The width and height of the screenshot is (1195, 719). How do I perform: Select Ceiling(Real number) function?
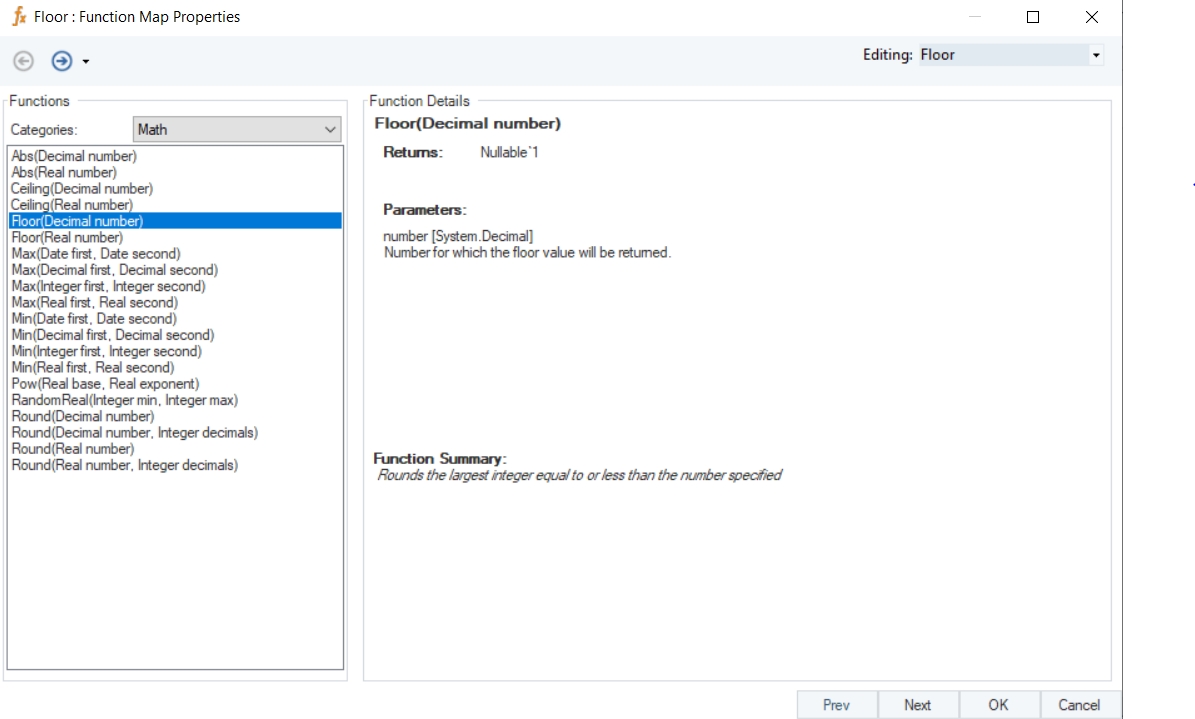pyautogui.click(x=72, y=205)
